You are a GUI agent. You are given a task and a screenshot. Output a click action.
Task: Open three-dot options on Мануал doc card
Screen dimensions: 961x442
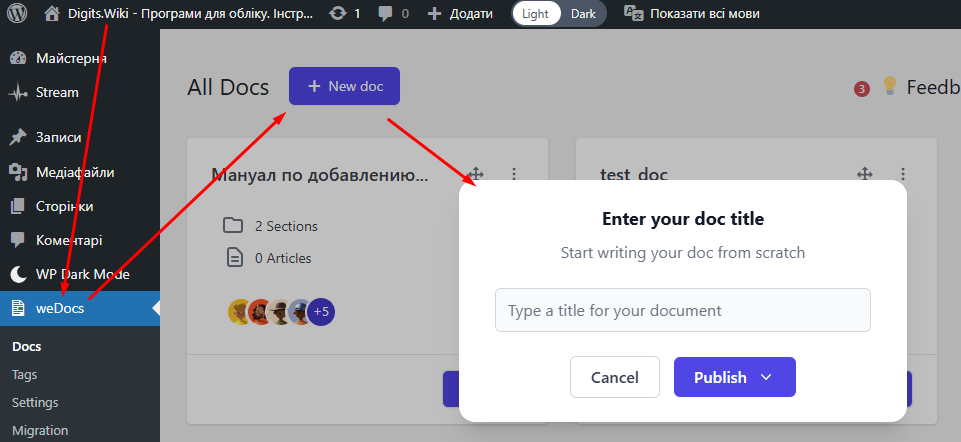point(514,174)
